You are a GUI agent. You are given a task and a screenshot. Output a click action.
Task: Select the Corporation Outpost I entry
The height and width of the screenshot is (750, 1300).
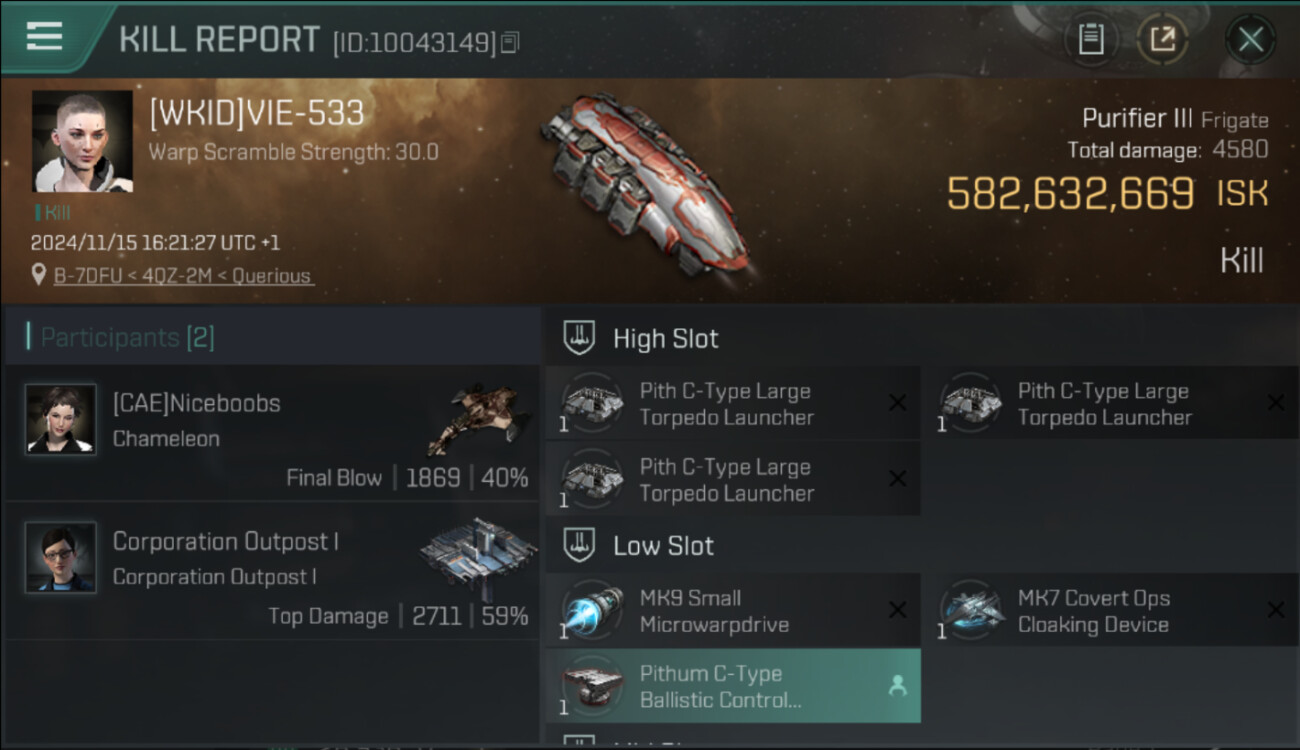tap(272, 571)
